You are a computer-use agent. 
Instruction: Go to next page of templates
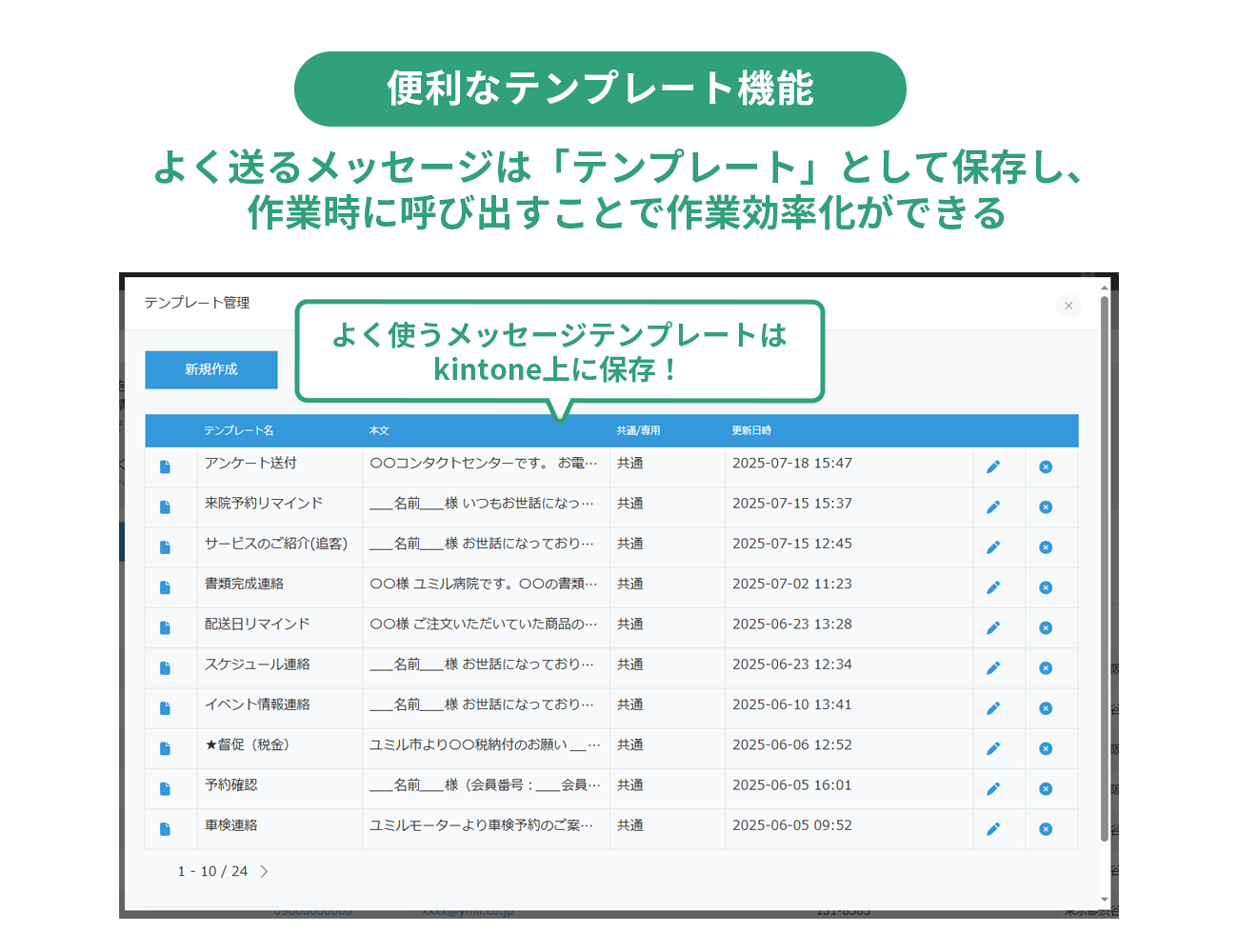[x=264, y=871]
